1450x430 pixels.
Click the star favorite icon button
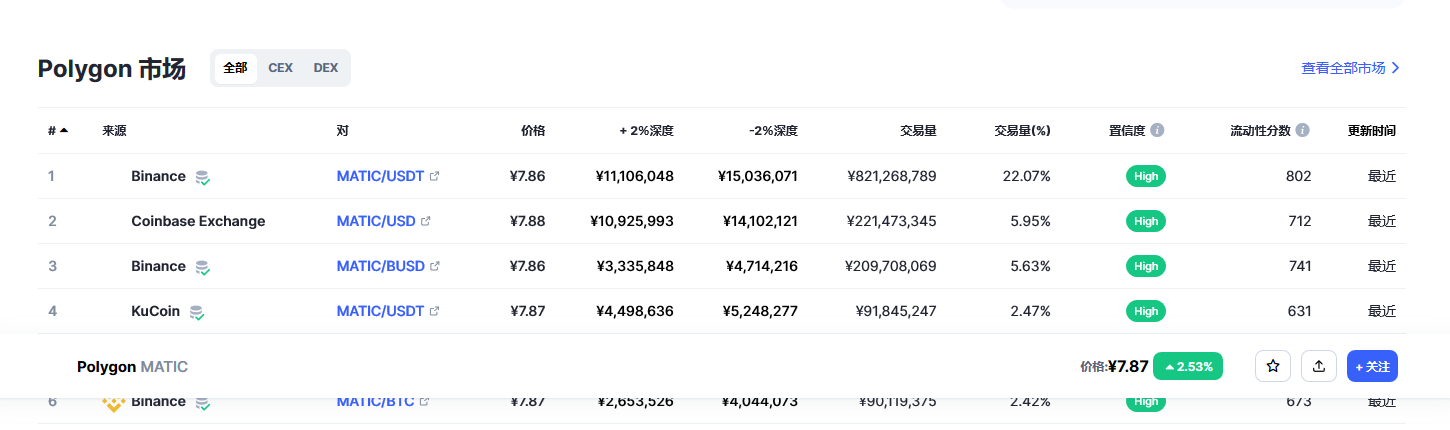(x=1273, y=367)
